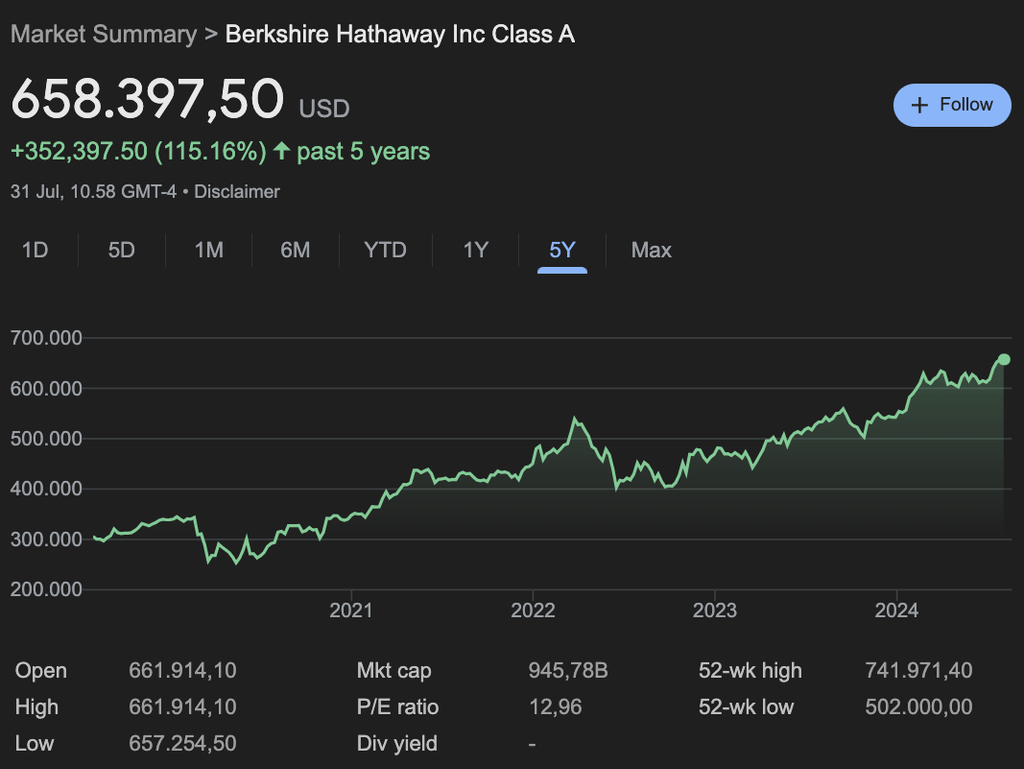Switch to the 5D chart tab
1024x769 pixels.
click(121, 250)
